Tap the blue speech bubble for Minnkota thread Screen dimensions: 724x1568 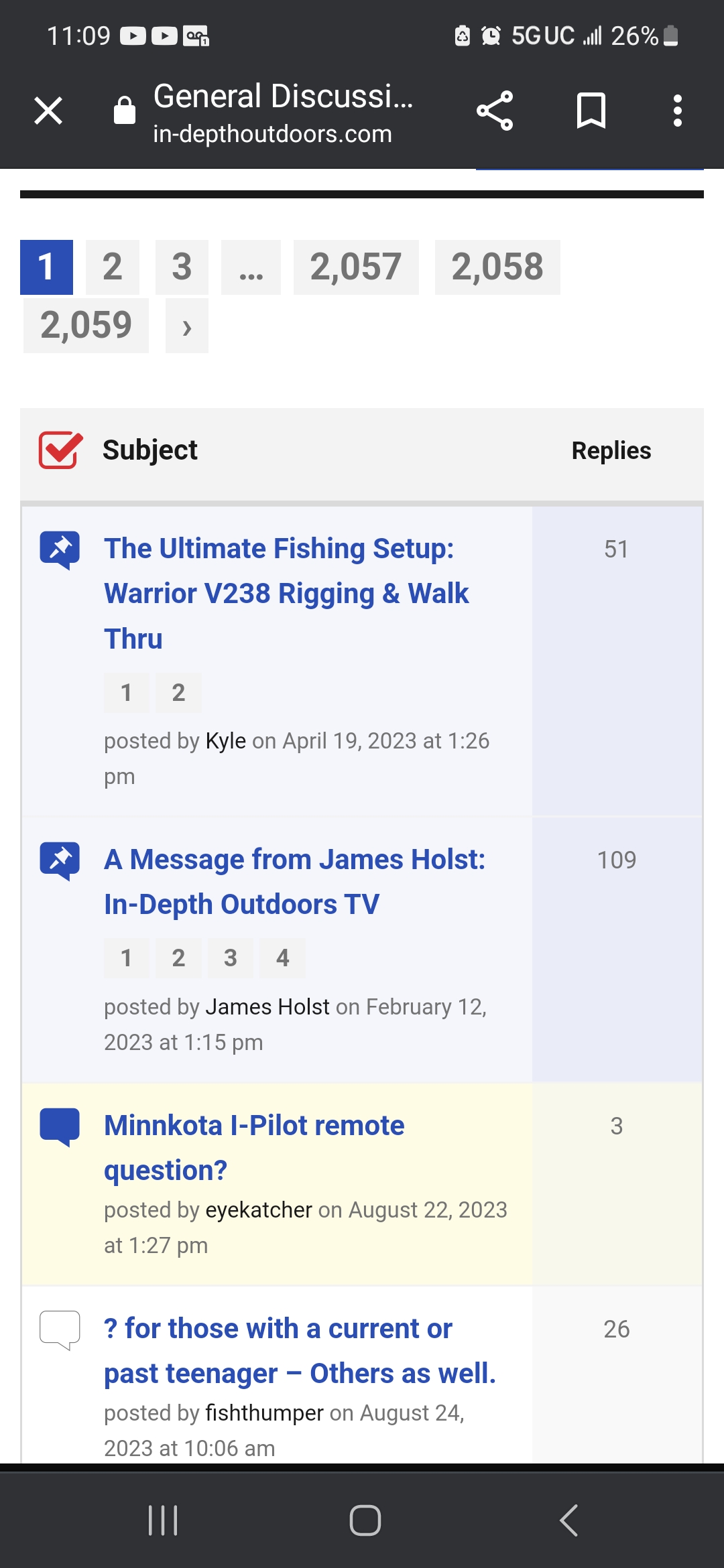[60, 1128]
